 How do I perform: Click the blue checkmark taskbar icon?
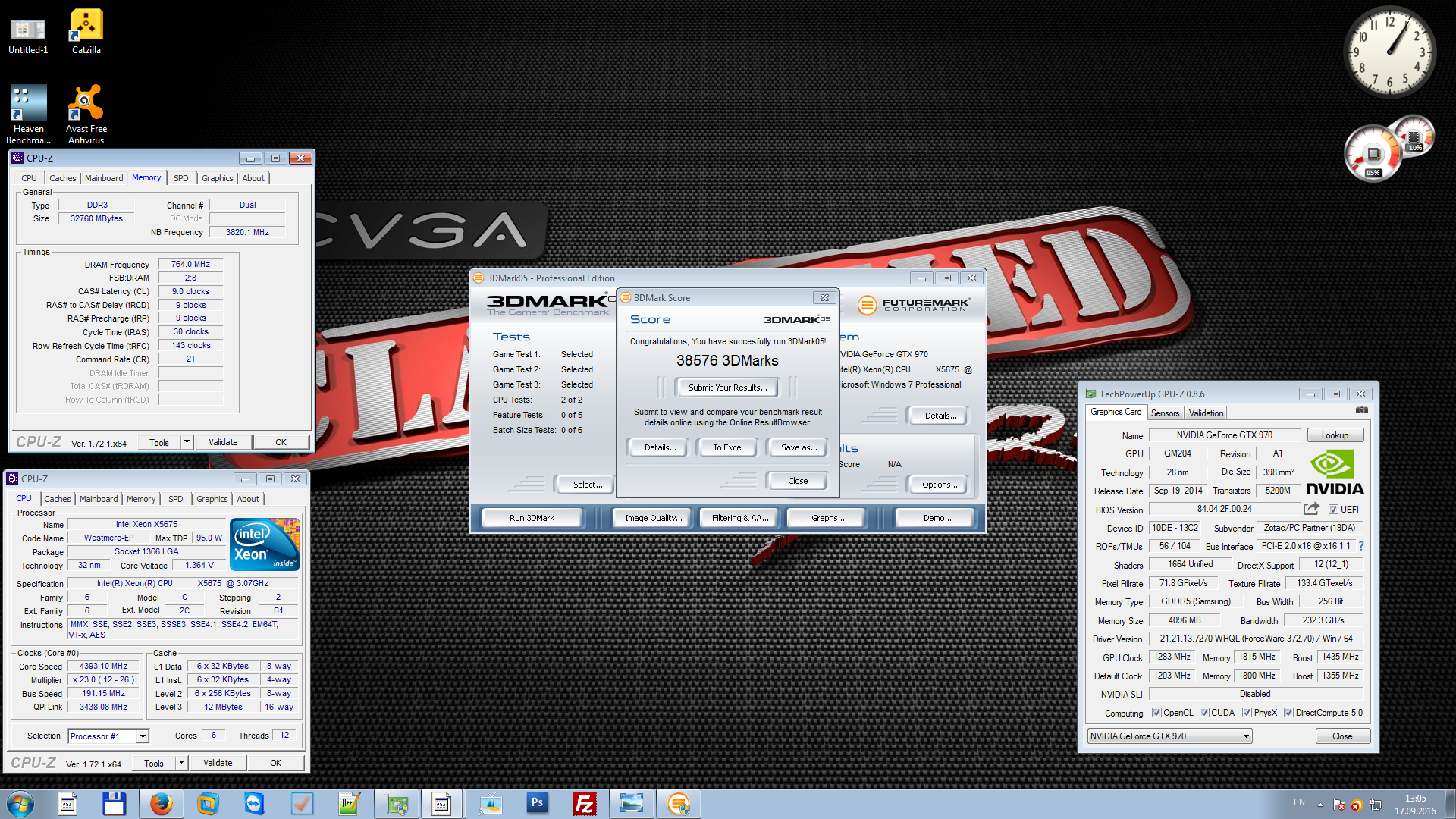tap(302, 804)
